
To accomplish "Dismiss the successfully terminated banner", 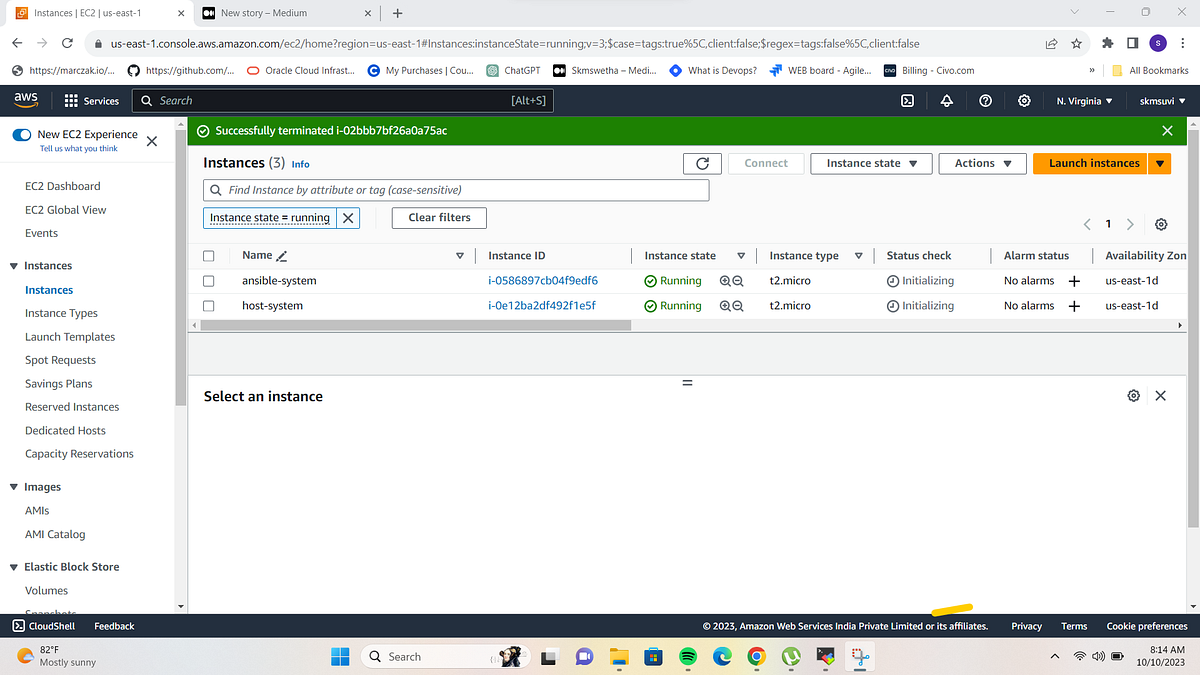I will [x=1167, y=131].
